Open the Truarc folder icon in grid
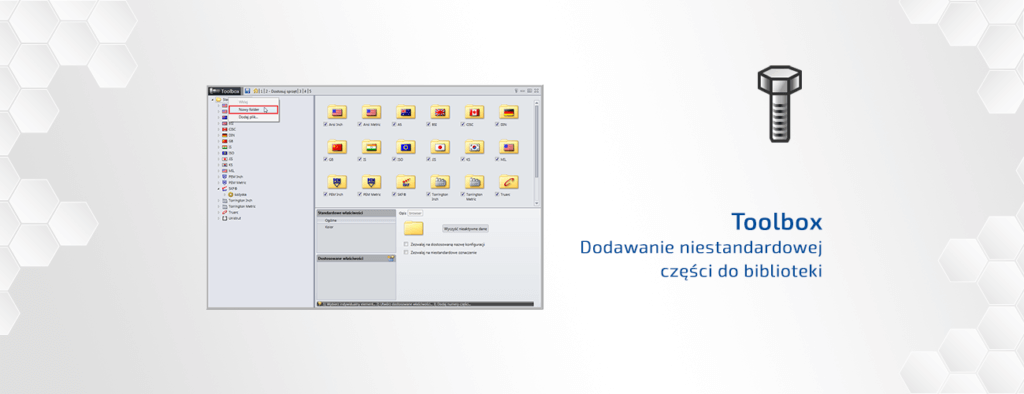Image resolution: width=1024 pixels, height=394 pixels. point(509,182)
